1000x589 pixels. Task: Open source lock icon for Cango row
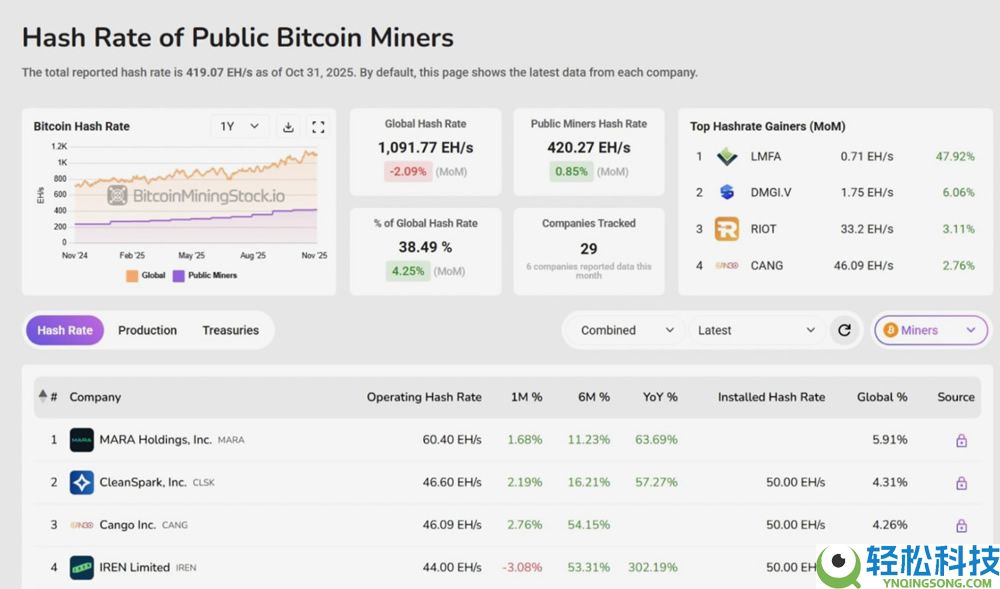coord(961,525)
